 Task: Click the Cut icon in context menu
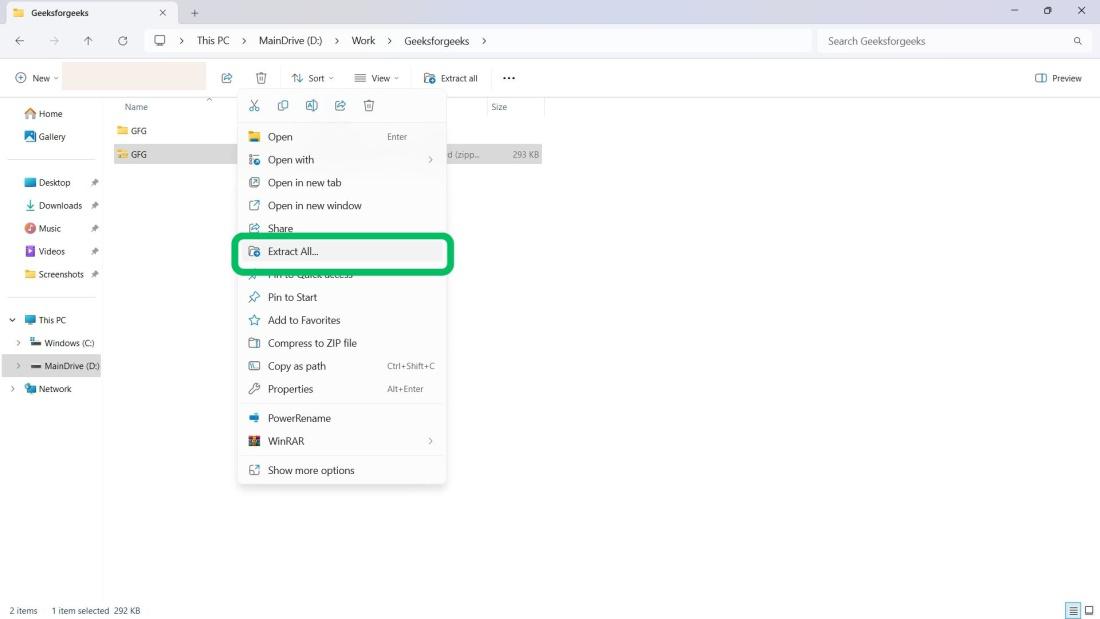254,105
